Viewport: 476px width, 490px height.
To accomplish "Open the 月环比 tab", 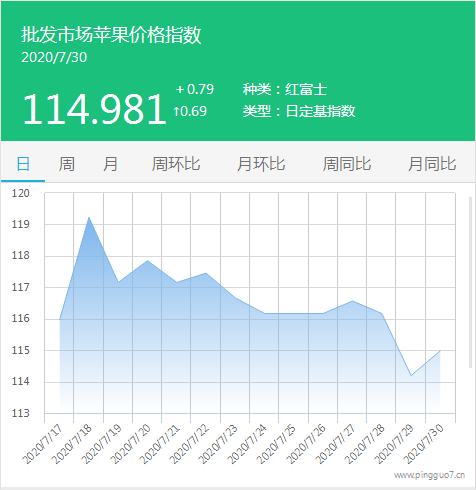I will tap(261, 164).
